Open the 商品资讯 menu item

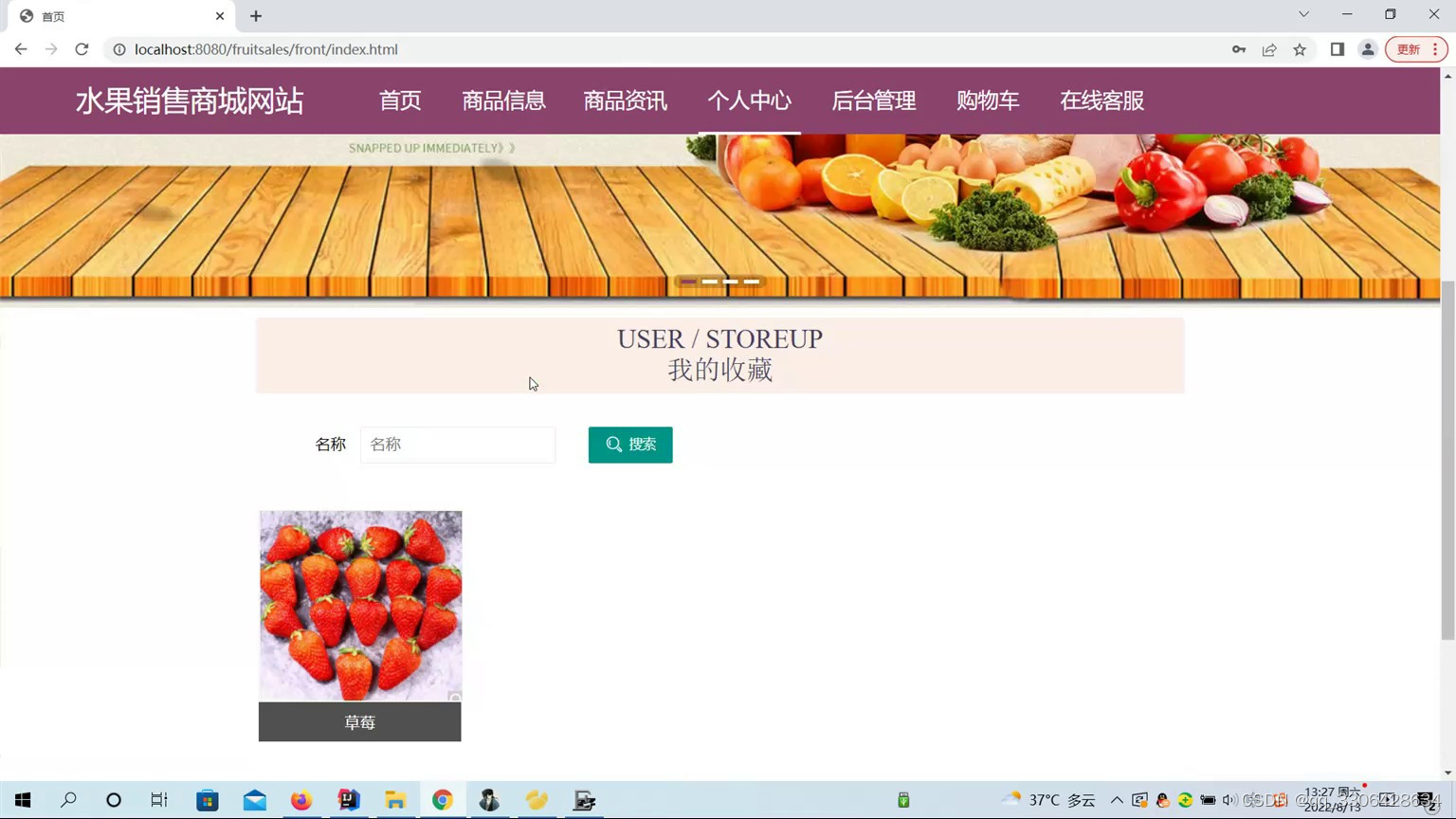626,100
